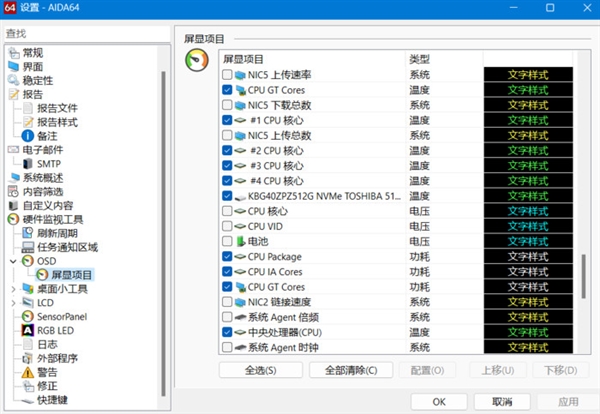Screen dimensions: 600x414
Task: Select the 自定义内容 icon
Action: click(14, 205)
